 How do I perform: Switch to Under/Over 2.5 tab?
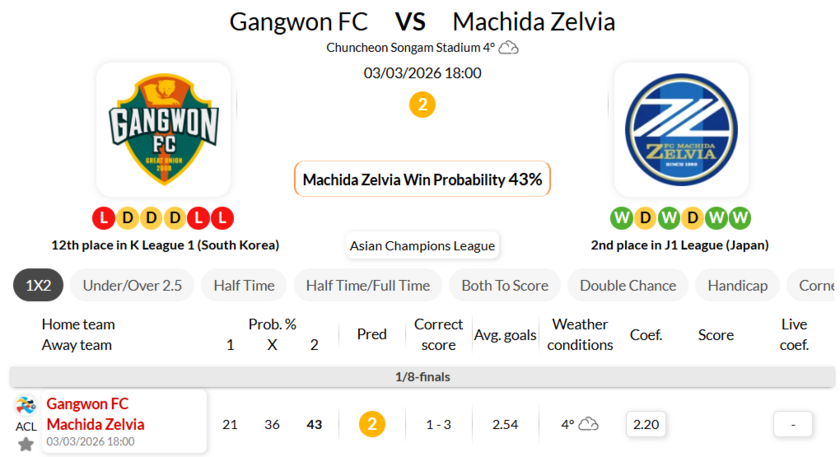(x=132, y=285)
